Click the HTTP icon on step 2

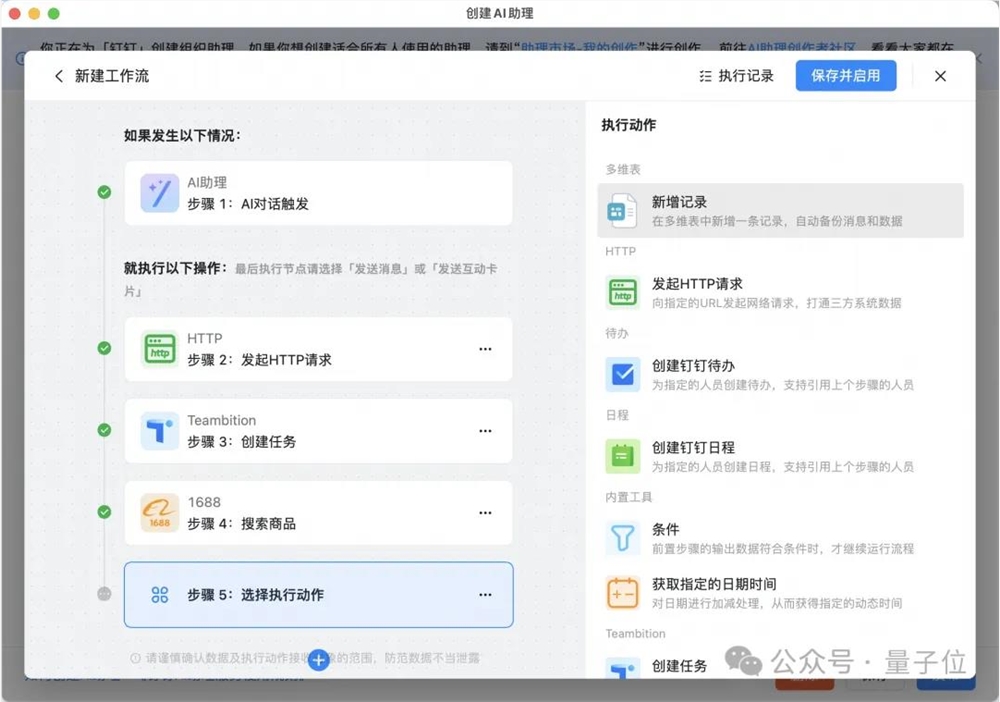[x=159, y=348]
